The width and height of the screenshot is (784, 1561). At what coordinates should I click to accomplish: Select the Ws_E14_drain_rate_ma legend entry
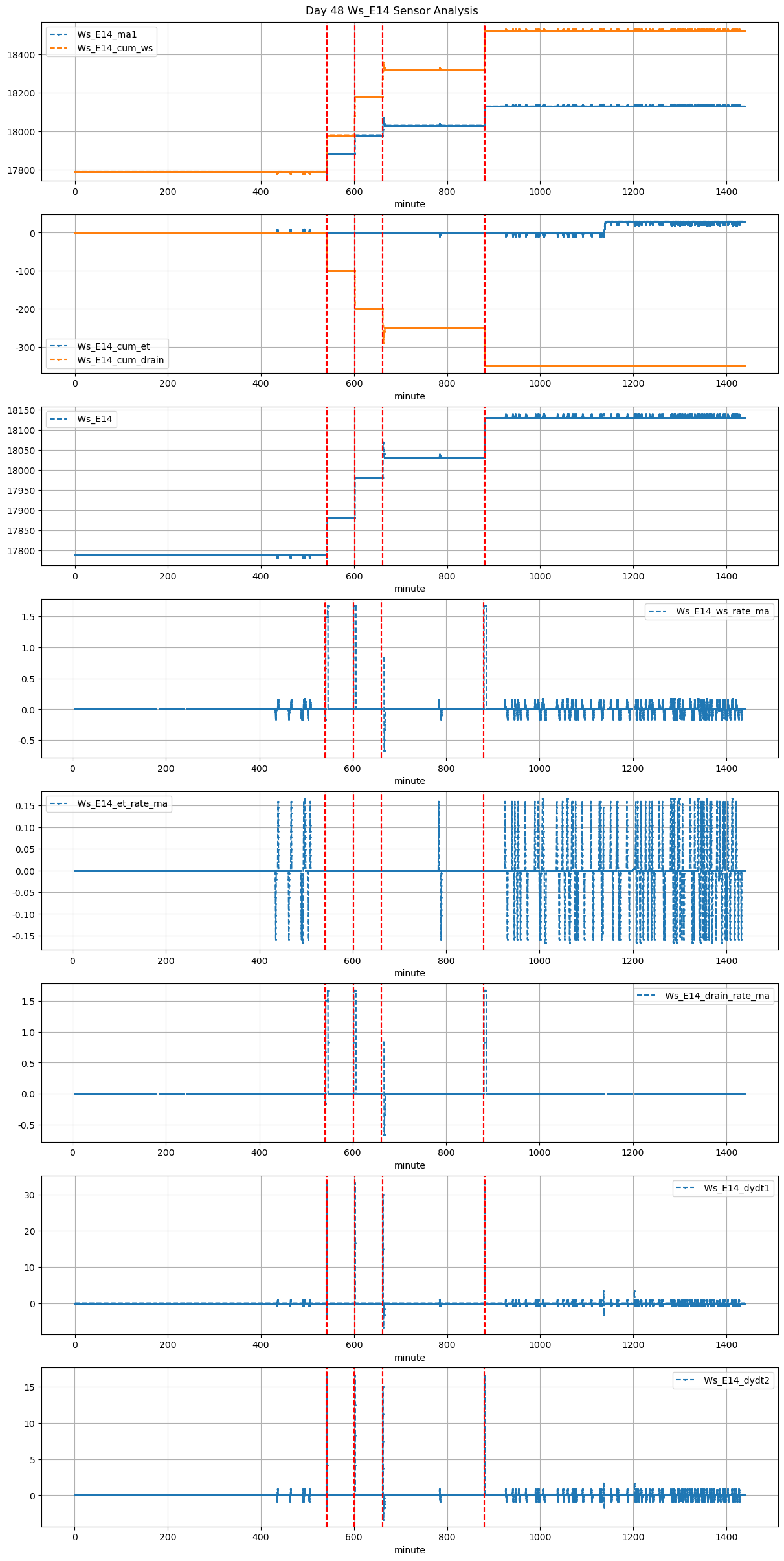click(x=717, y=996)
